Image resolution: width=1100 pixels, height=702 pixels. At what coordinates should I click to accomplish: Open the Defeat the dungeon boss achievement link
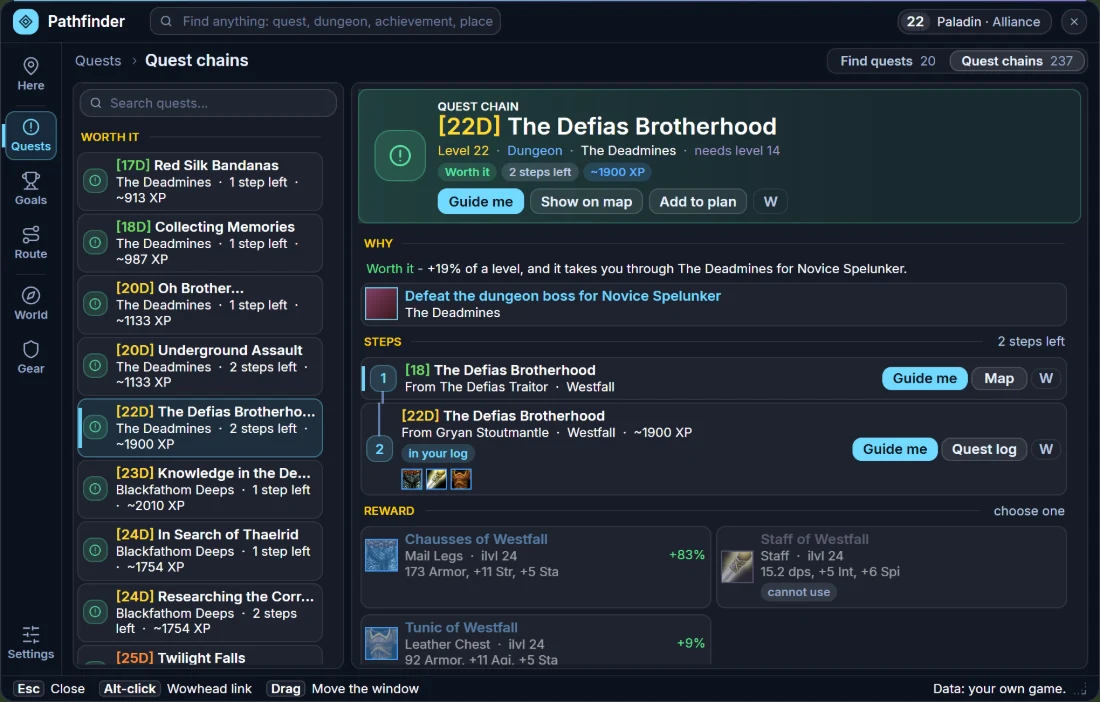click(563, 296)
